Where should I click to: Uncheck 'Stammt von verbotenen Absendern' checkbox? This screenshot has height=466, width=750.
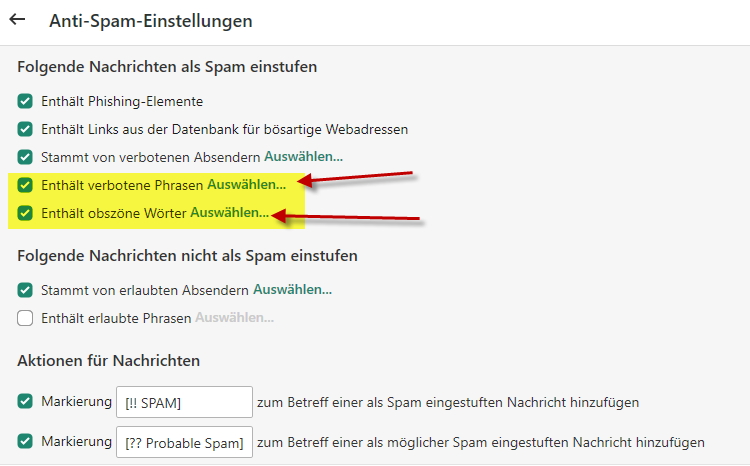coord(25,157)
